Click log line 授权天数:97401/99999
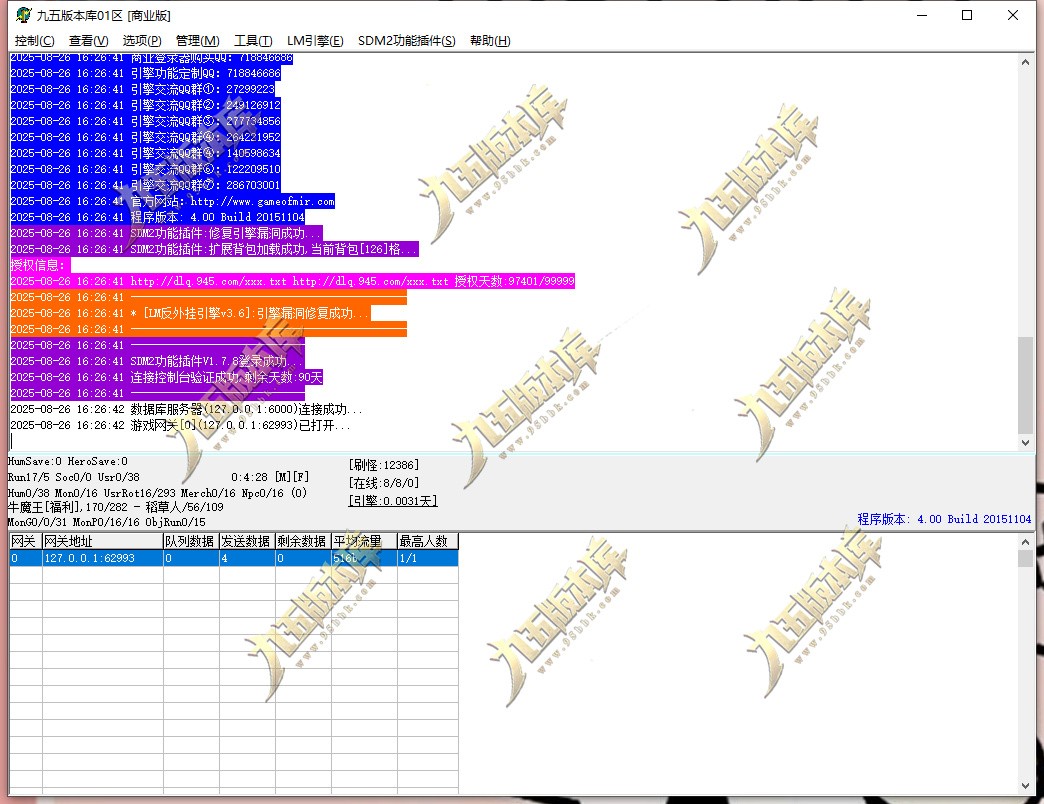Screen dimensions: 1044x804 coord(292,281)
